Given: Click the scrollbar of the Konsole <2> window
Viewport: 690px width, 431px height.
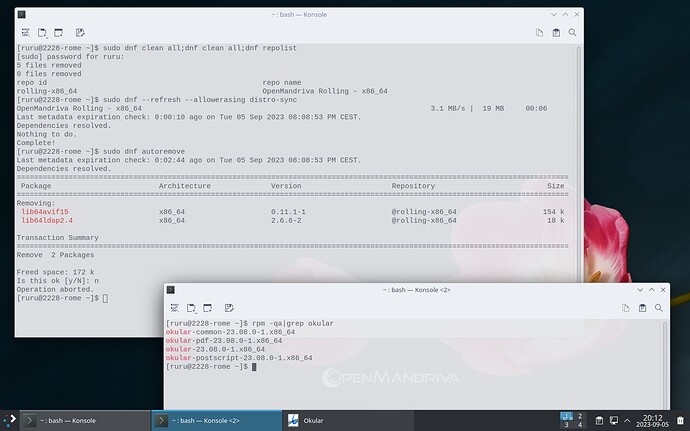Looking at the screenshot, I should coord(664,365).
